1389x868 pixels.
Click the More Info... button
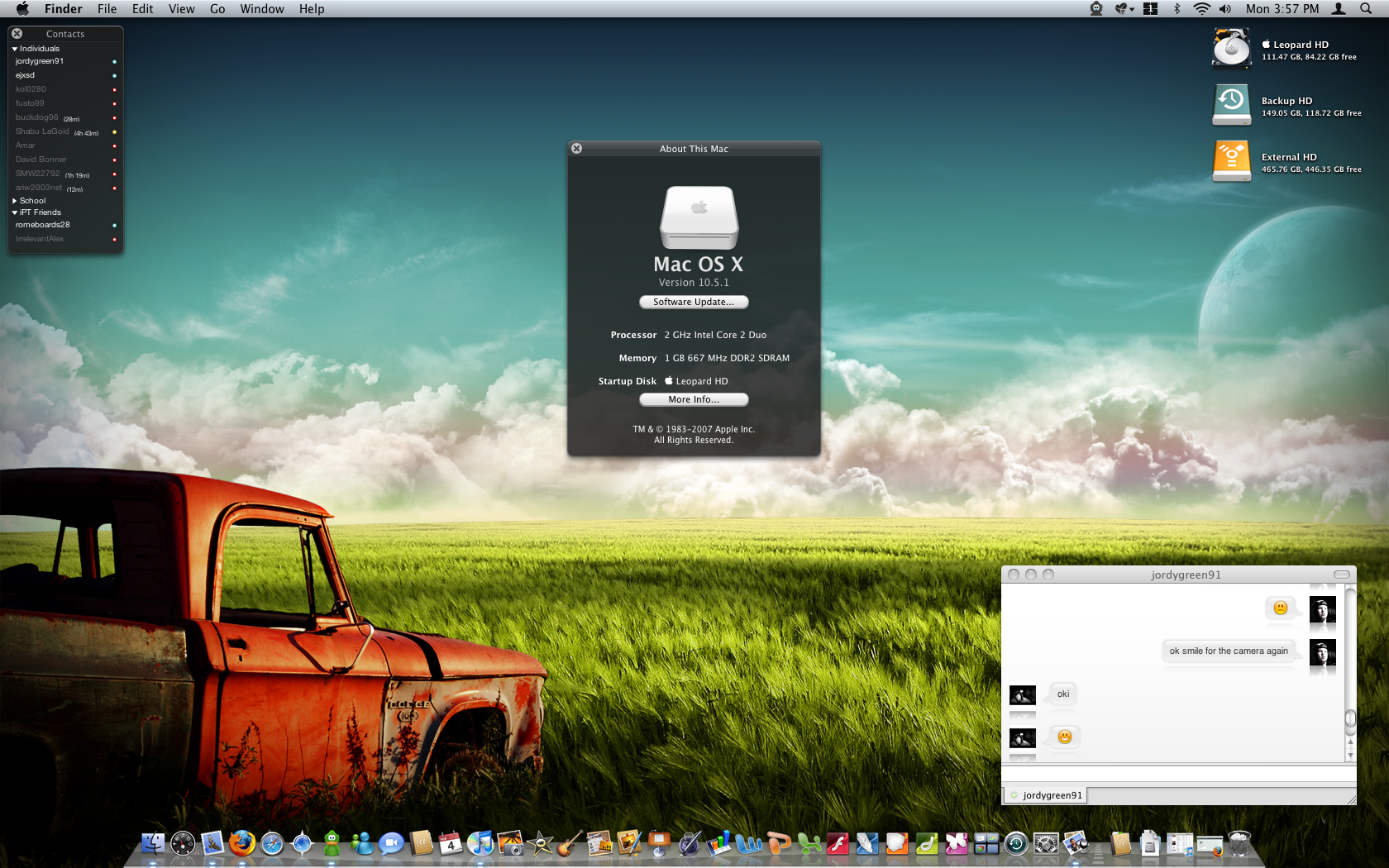coord(694,399)
